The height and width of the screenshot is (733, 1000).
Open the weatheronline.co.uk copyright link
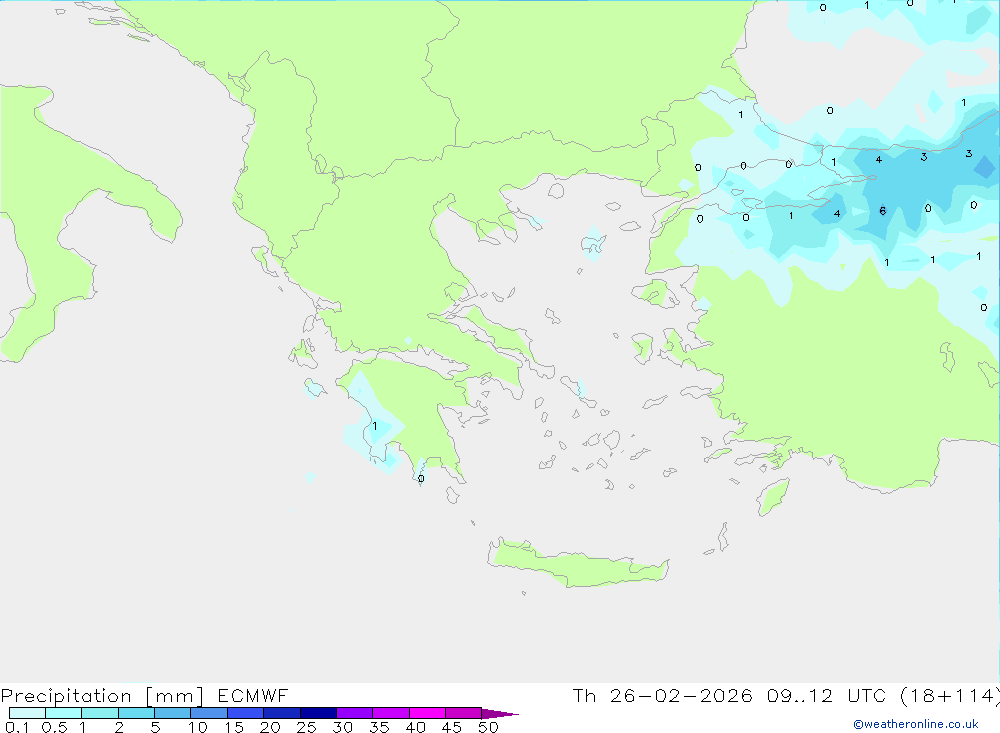[915, 724]
